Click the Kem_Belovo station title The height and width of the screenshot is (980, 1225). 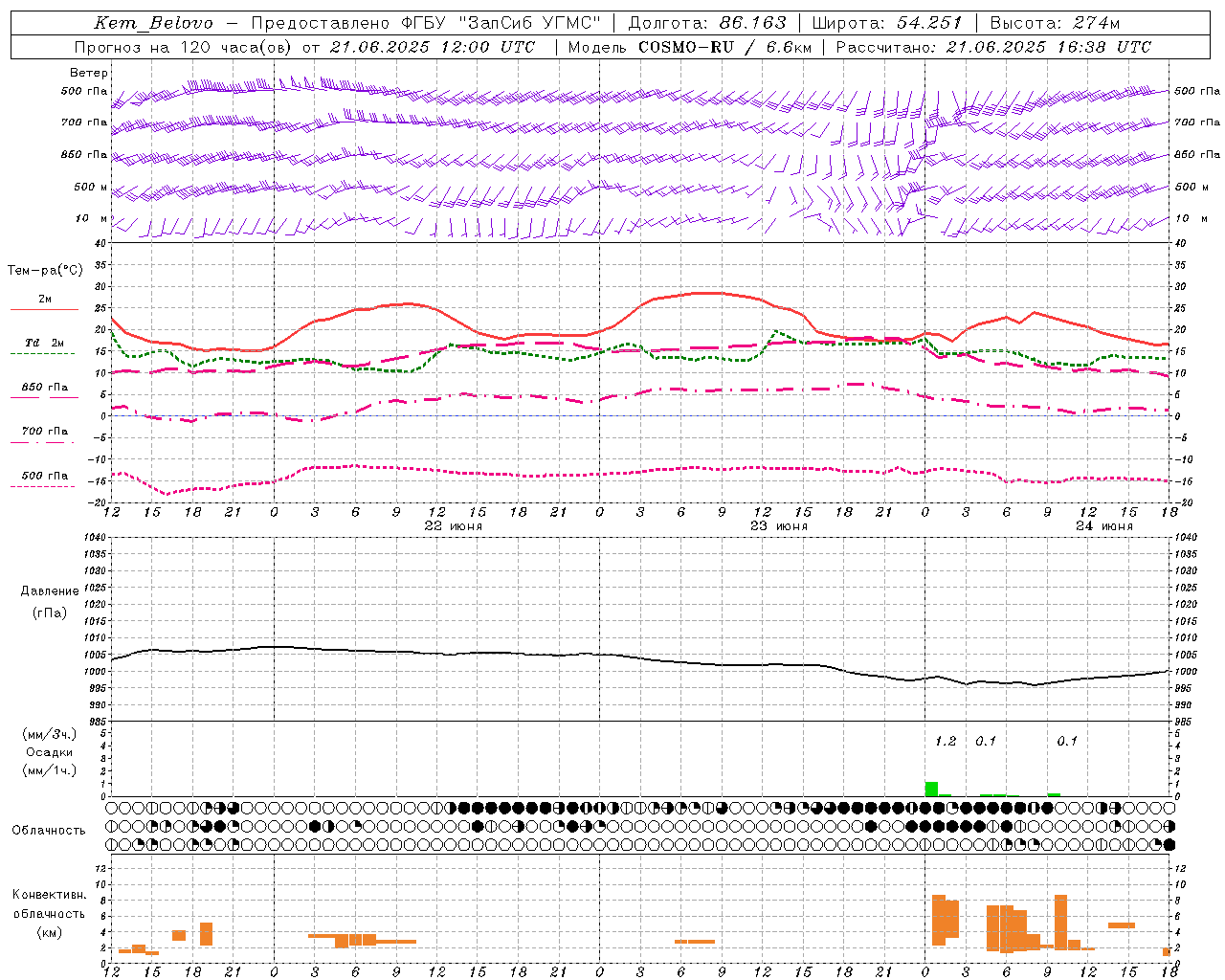pos(153,23)
